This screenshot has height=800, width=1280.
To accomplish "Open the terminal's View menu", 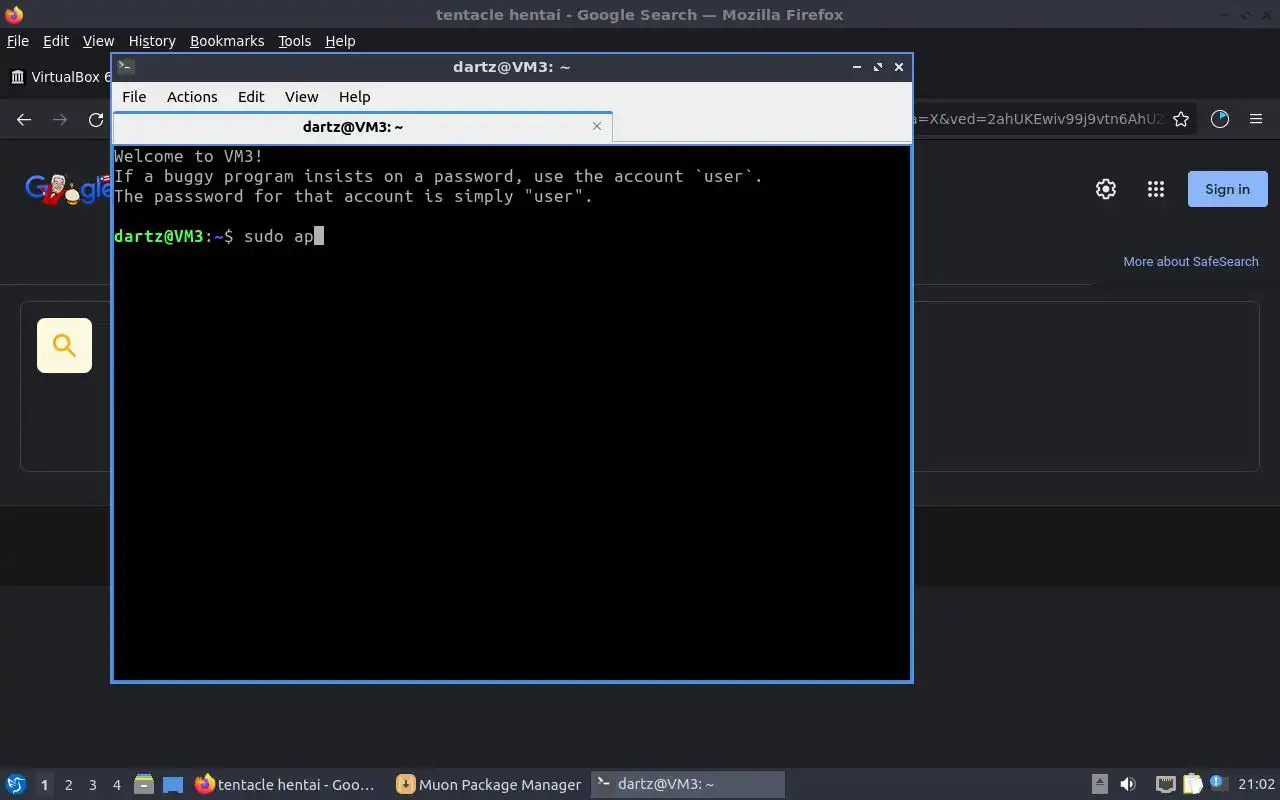I will point(301,97).
